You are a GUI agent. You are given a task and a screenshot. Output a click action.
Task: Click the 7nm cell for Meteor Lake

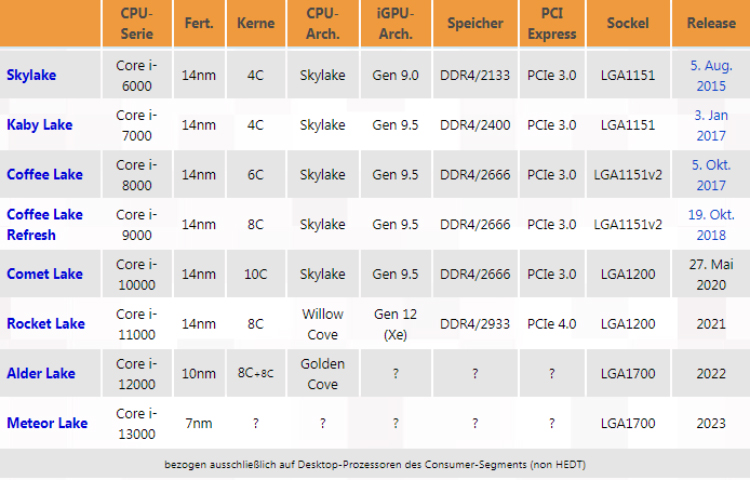[x=199, y=423]
